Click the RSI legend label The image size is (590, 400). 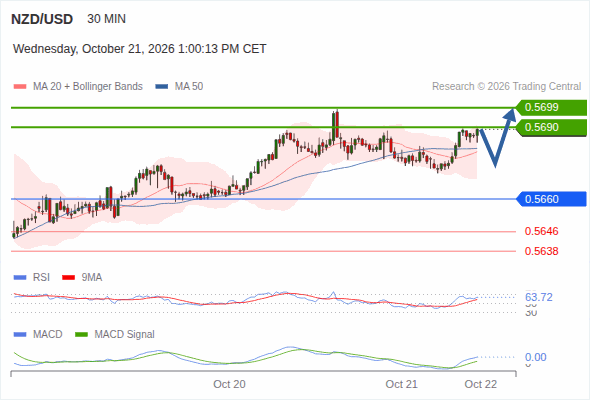[x=41, y=277]
